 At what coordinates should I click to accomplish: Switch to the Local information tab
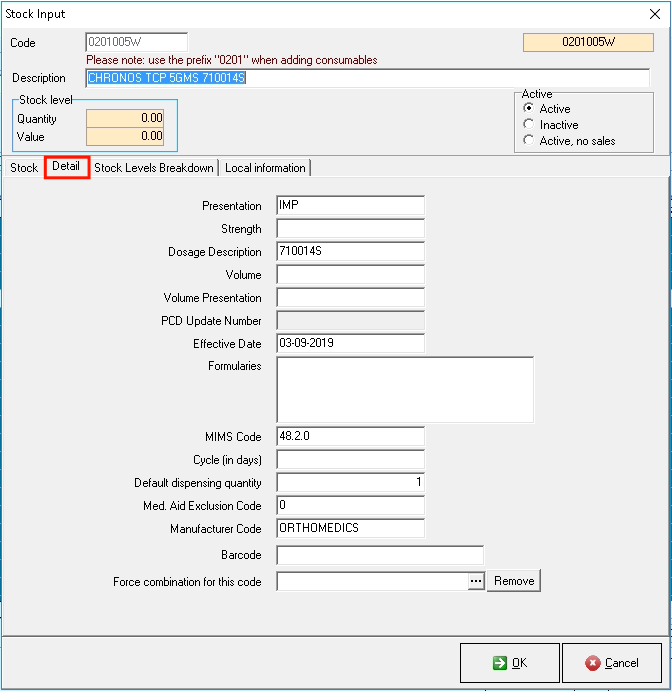tap(265, 168)
